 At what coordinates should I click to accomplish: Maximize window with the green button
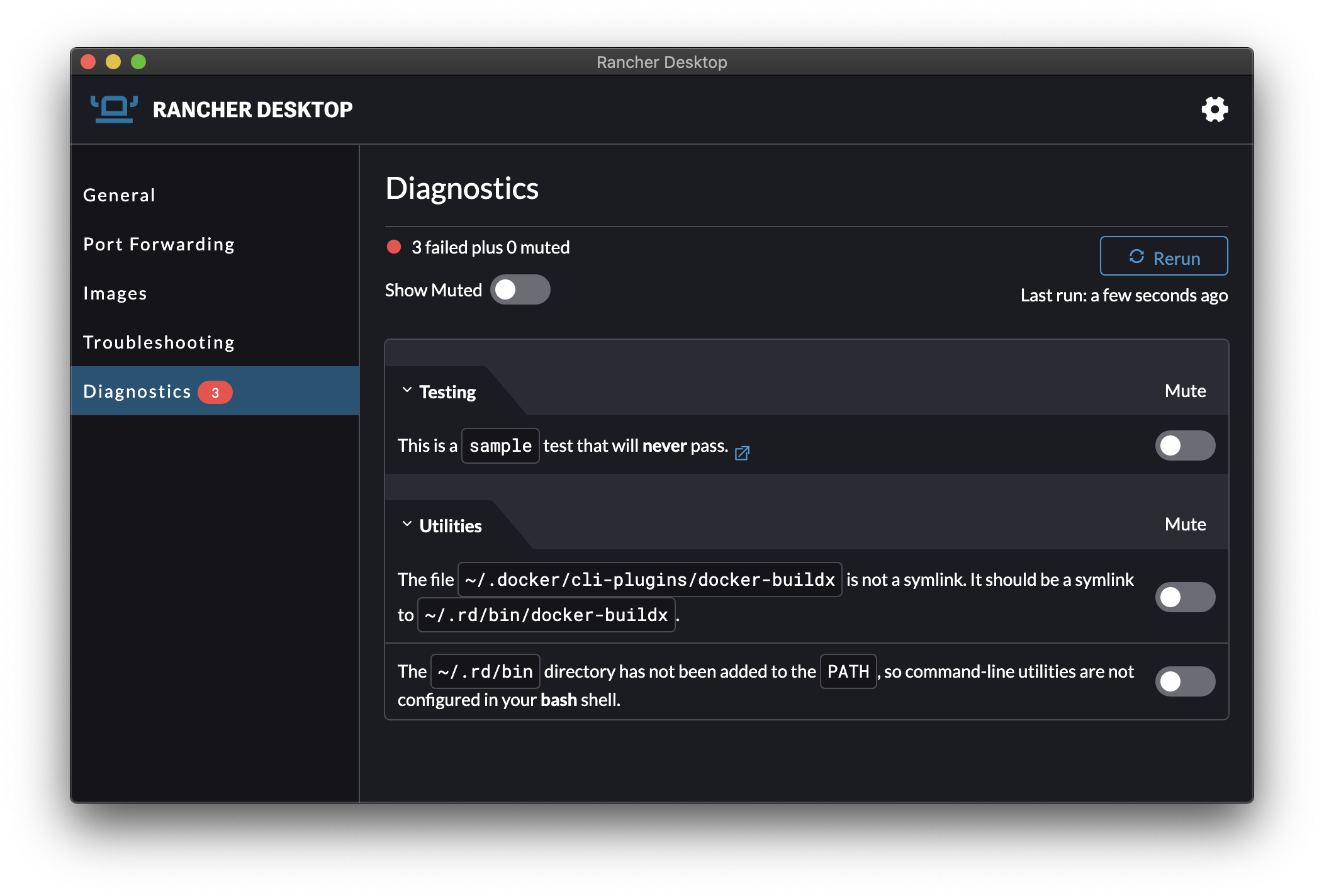point(138,62)
